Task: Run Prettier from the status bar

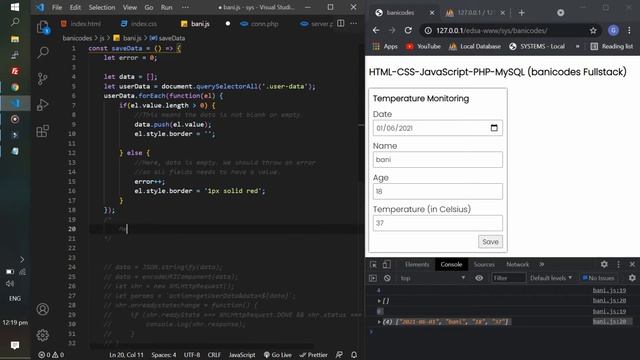Action: [x=313, y=355]
